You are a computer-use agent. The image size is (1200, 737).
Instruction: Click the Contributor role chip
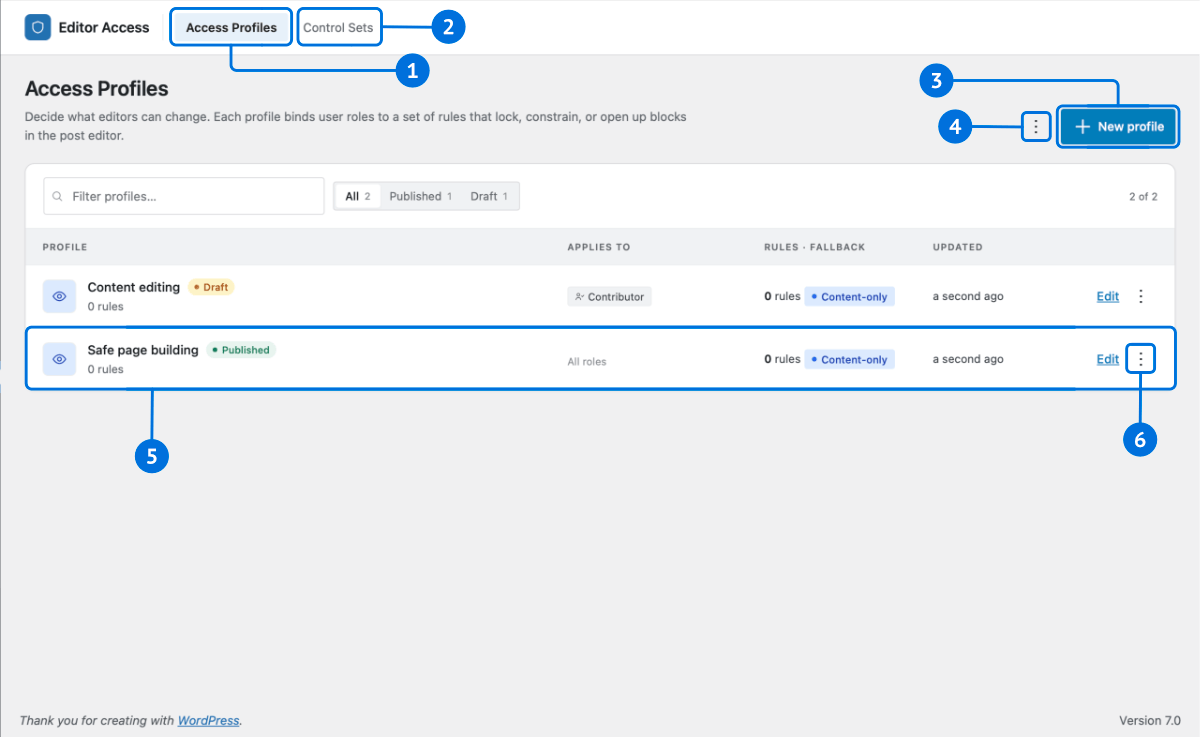(x=610, y=297)
